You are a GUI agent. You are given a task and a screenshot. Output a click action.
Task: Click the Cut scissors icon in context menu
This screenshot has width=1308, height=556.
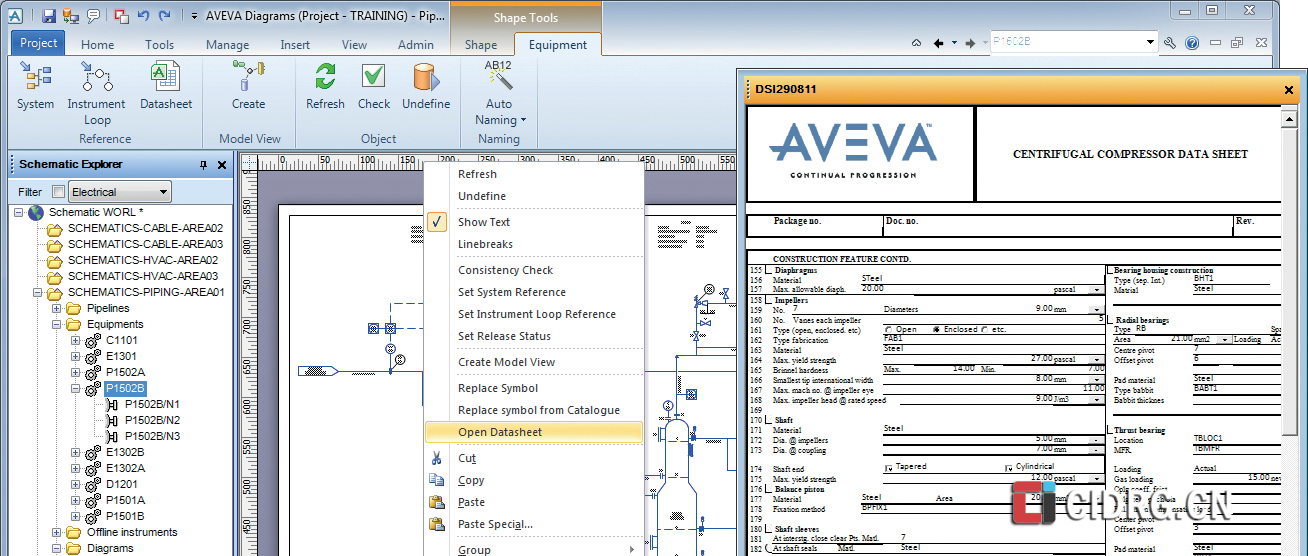[x=436, y=458]
